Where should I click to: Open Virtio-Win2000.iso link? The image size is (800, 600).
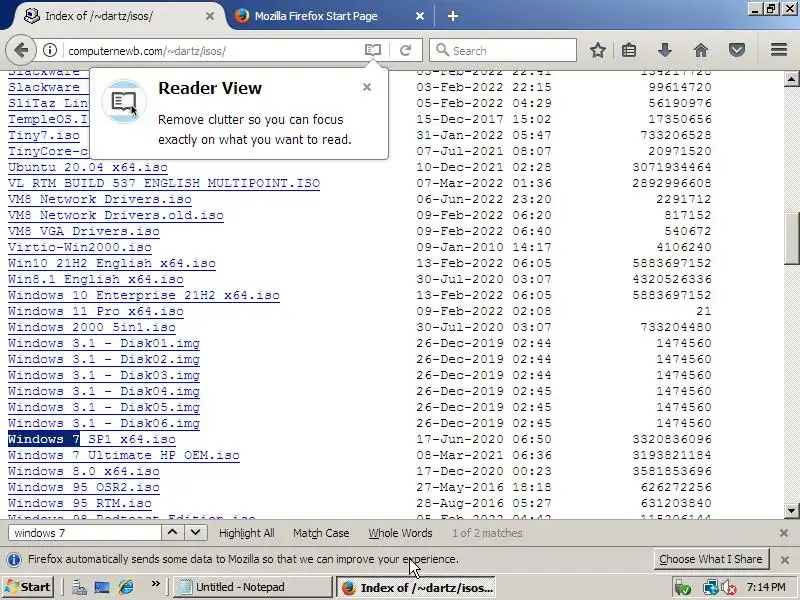pyautogui.click(x=80, y=247)
